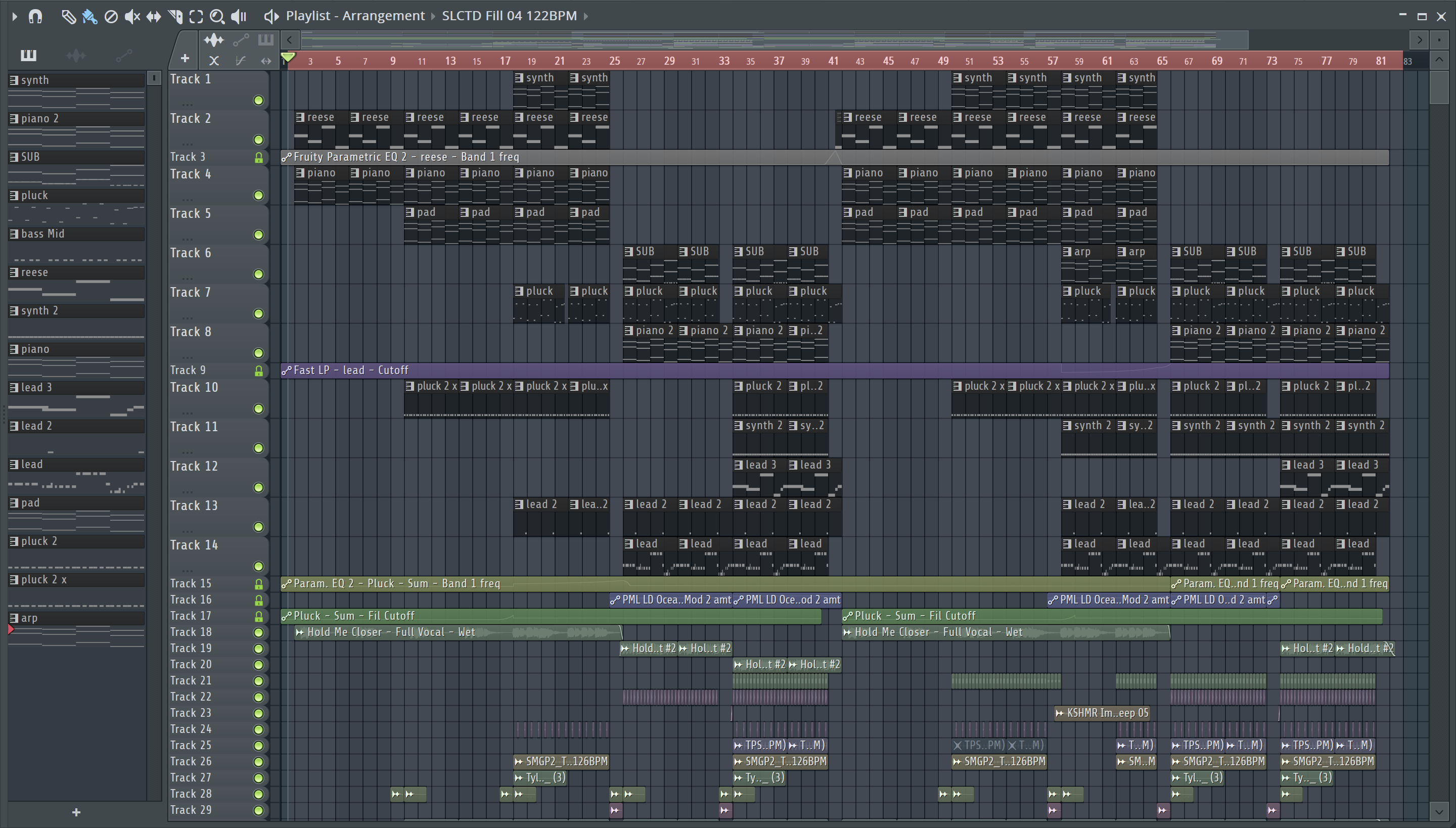Mute Track 2 with its green switch
Image resolution: width=1456 pixels, height=828 pixels.
point(258,140)
